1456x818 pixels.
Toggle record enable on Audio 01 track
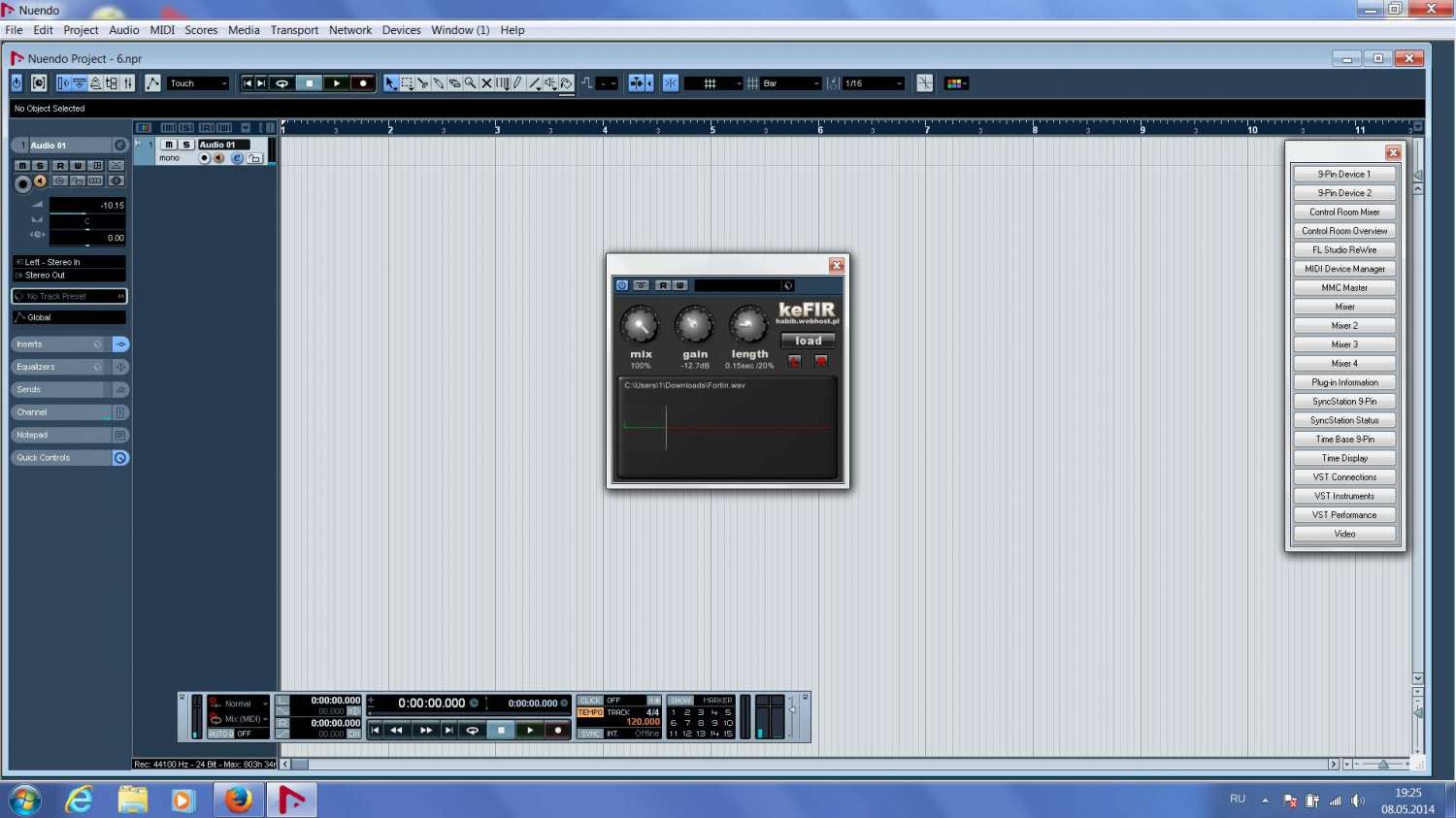point(204,158)
